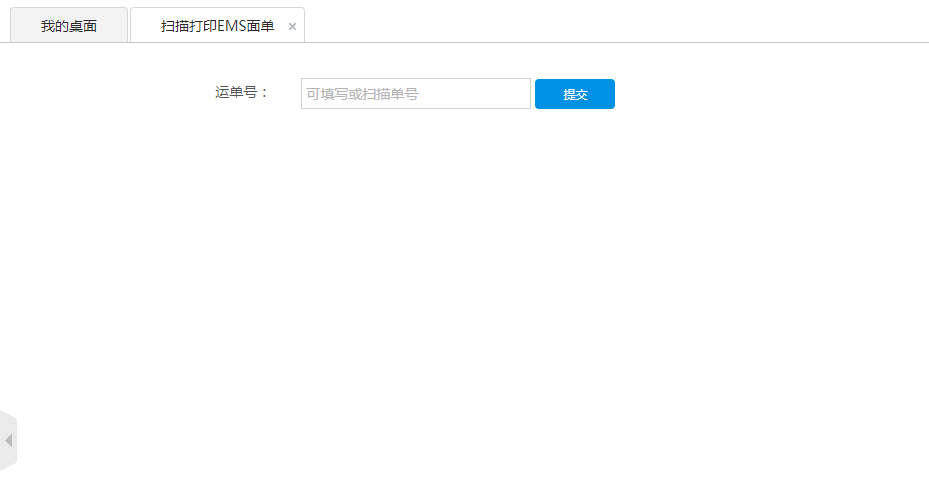Click the 运单号 label text
This screenshot has width=929, height=497.
(241, 93)
